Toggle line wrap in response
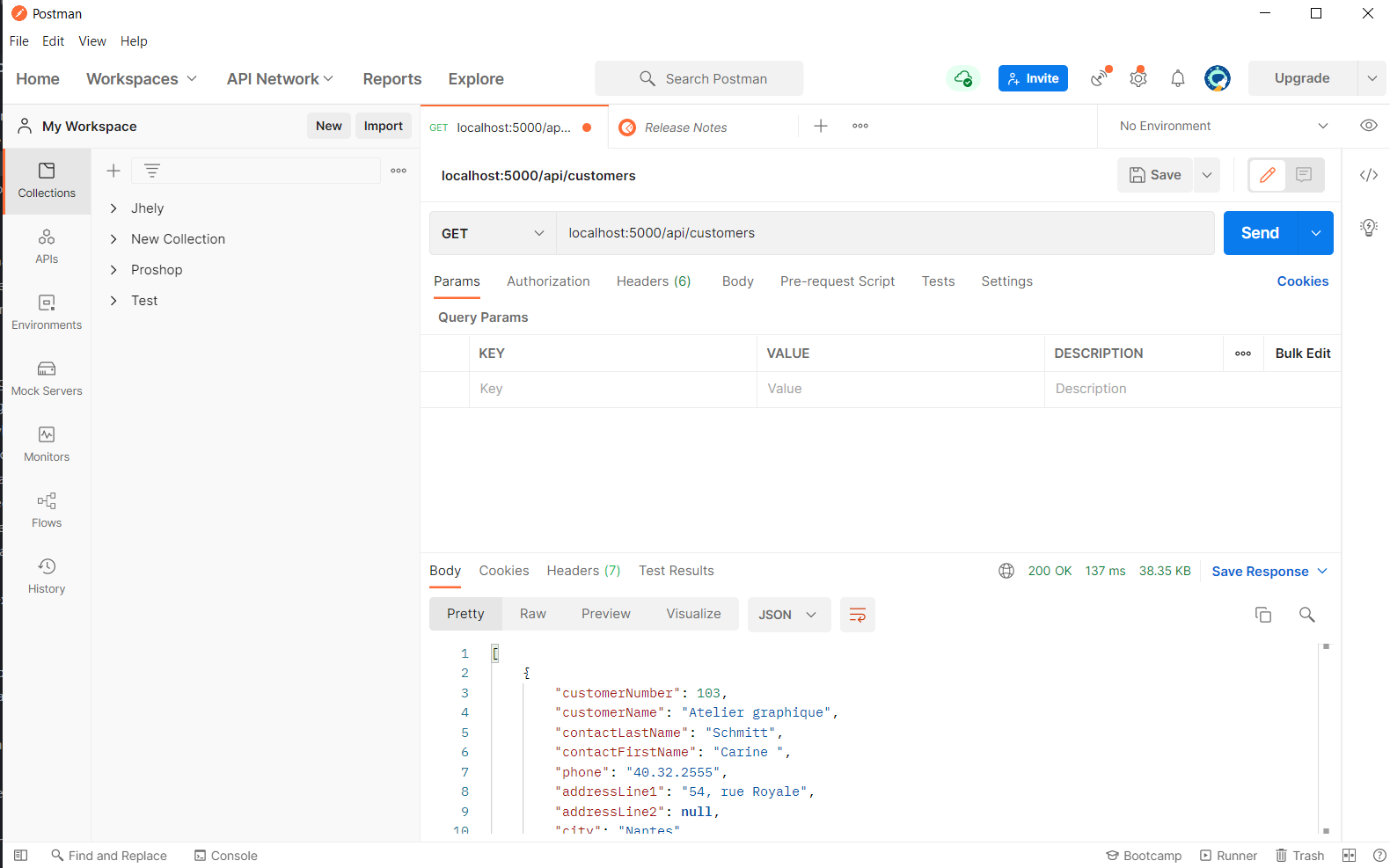Image resolution: width=1390 pixels, height=868 pixels. point(858,615)
